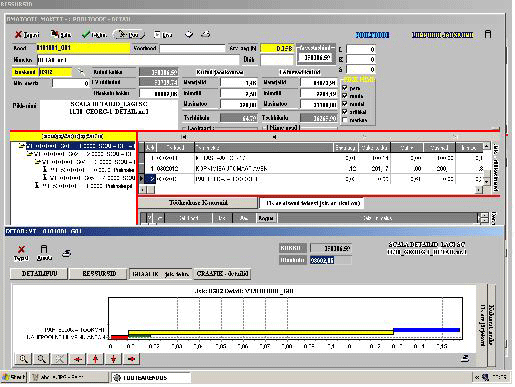
Task: Toggle the second checkbox in yellow-titled options group
Action: point(345,96)
